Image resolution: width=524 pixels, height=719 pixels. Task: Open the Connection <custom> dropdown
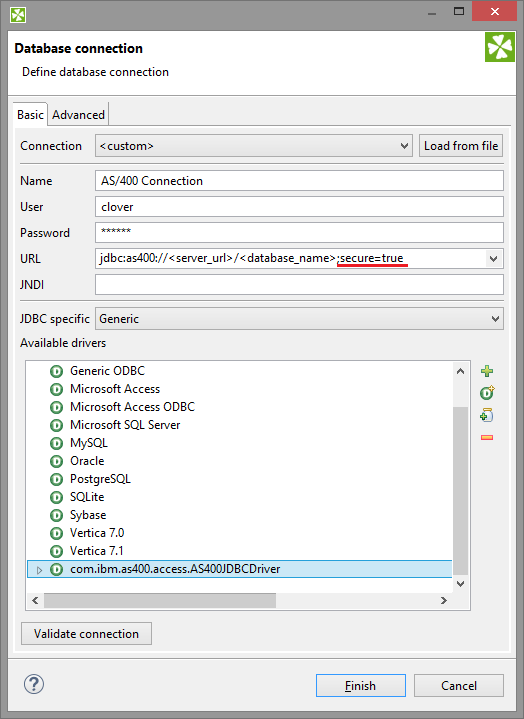pos(254,146)
